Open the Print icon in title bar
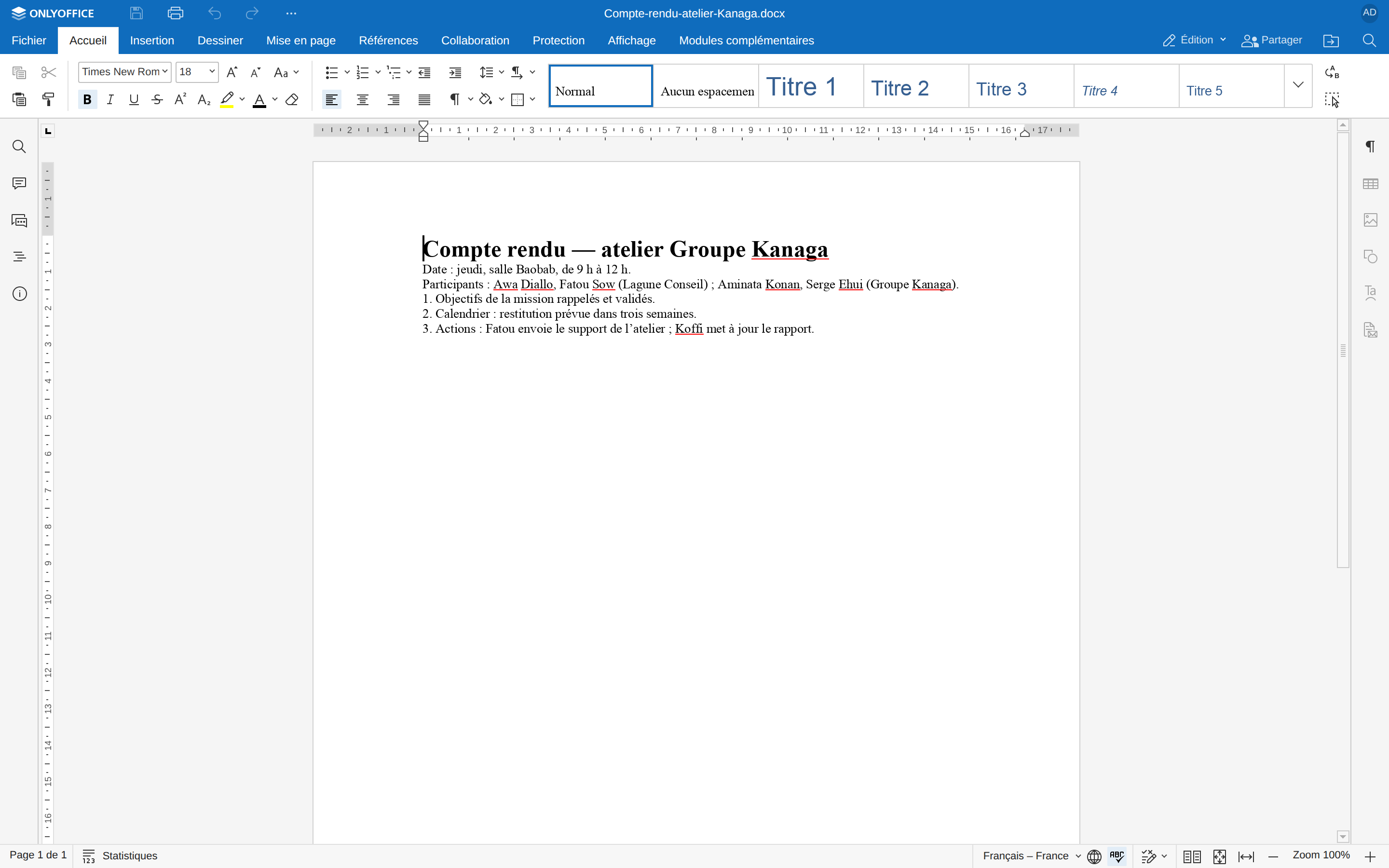 175,13
